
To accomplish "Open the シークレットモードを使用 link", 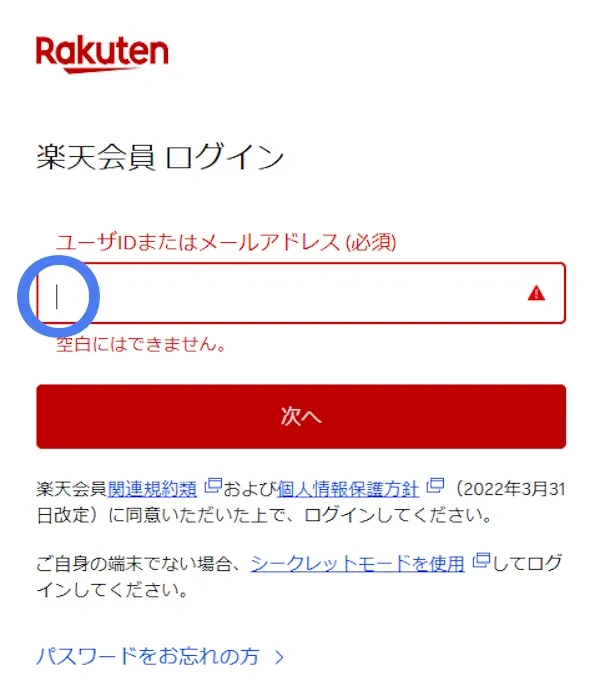I will click(358, 564).
